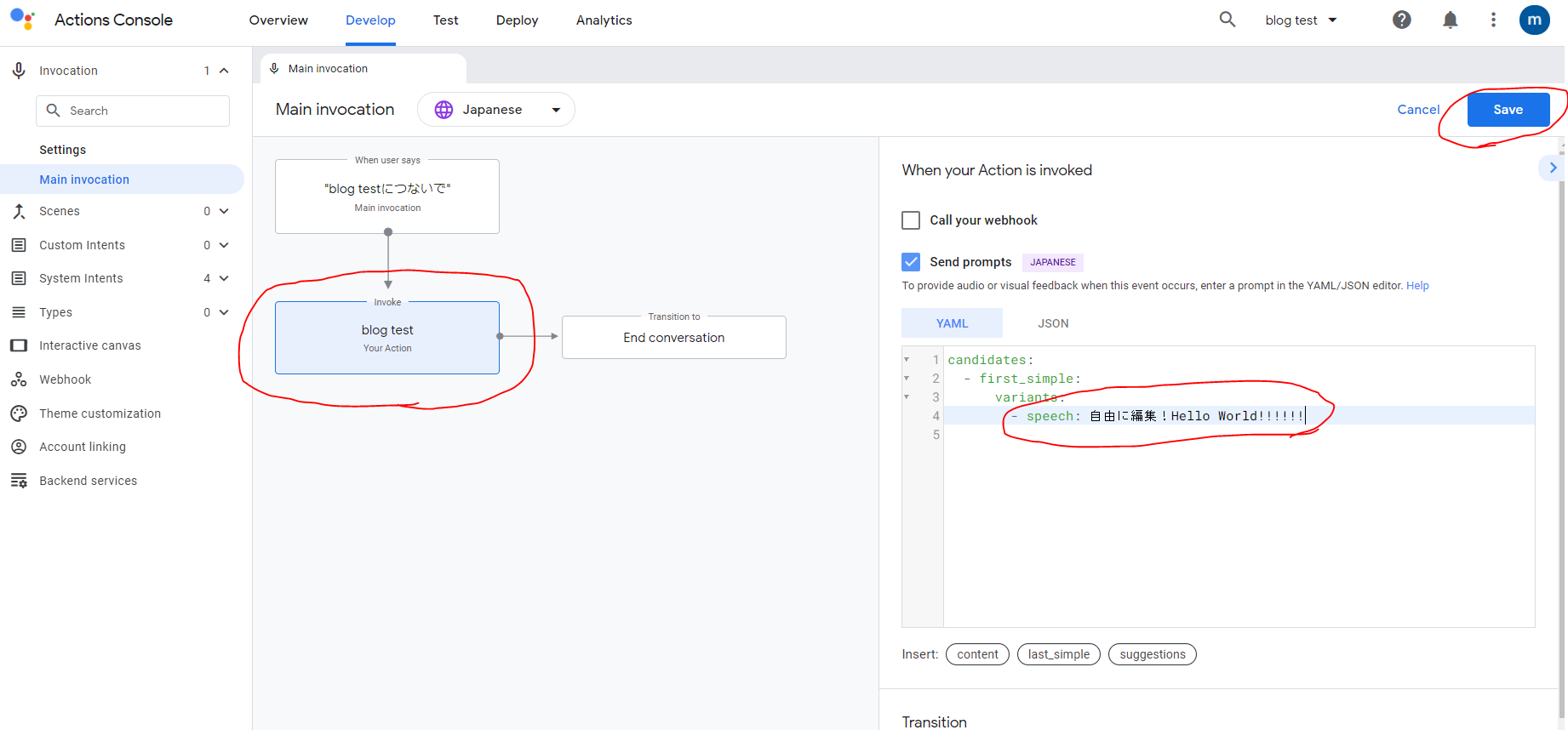Select the blog test Your Action node

[387, 338]
